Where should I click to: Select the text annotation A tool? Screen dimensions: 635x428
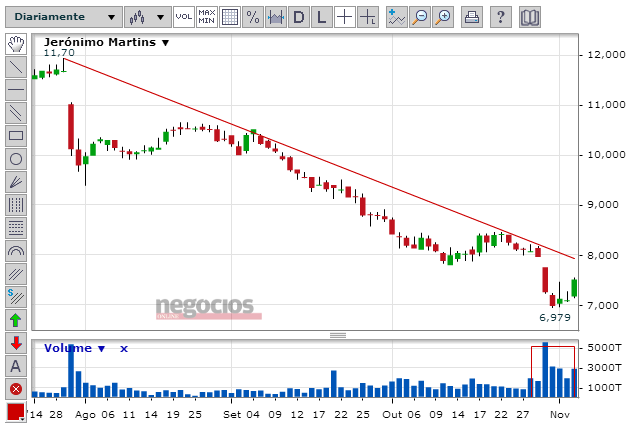pyautogui.click(x=16, y=366)
